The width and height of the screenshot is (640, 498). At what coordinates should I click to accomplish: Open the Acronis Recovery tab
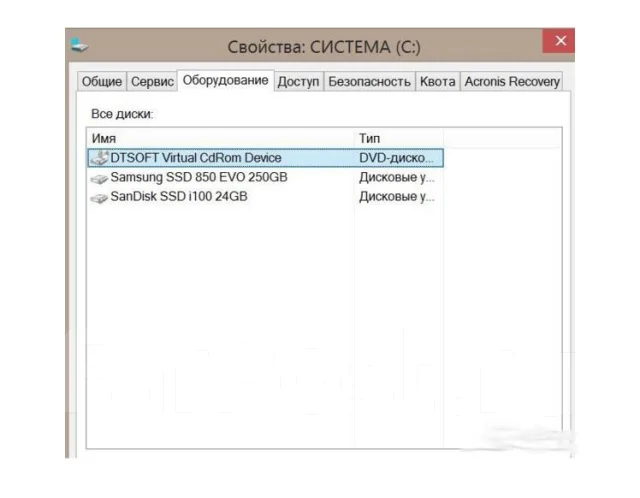[x=512, y=81]
